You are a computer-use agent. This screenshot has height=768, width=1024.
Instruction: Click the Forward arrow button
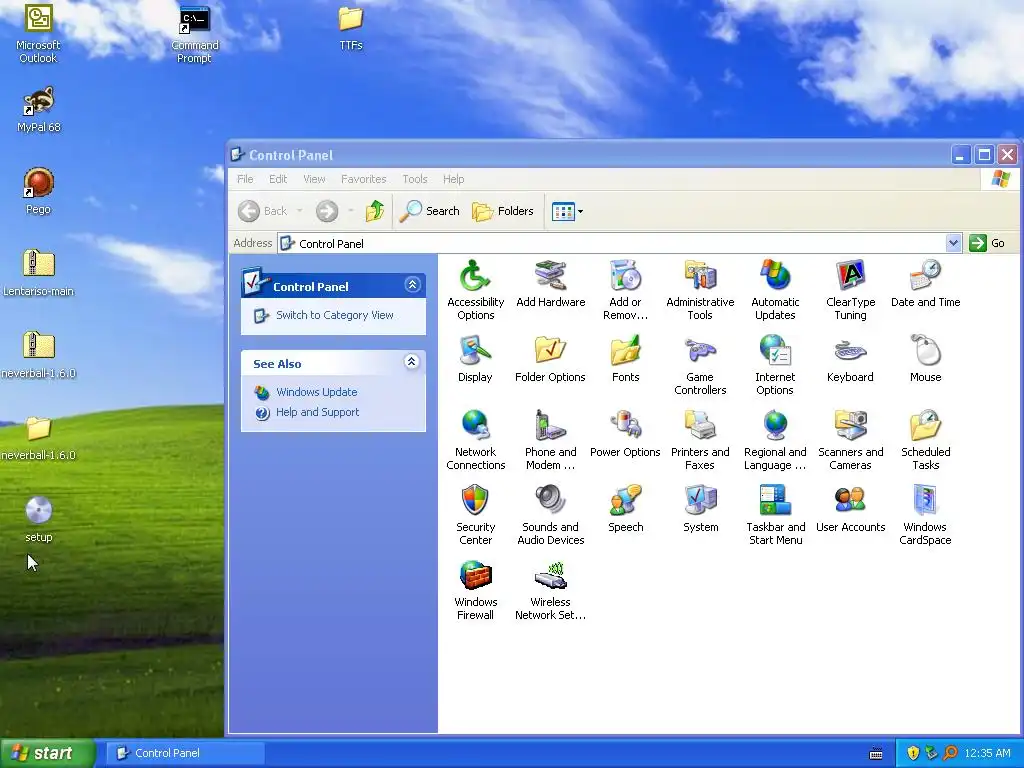327,211
